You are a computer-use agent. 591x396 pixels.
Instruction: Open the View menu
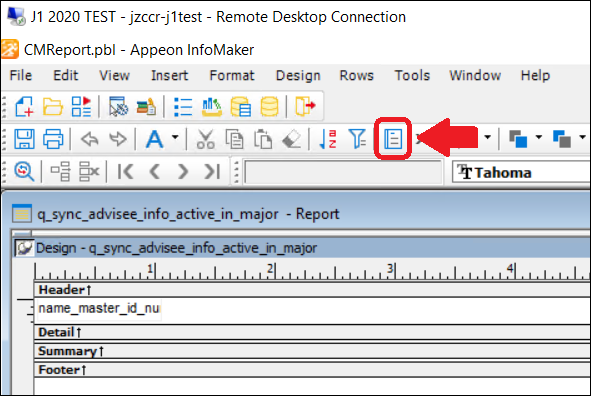(114, 75)
